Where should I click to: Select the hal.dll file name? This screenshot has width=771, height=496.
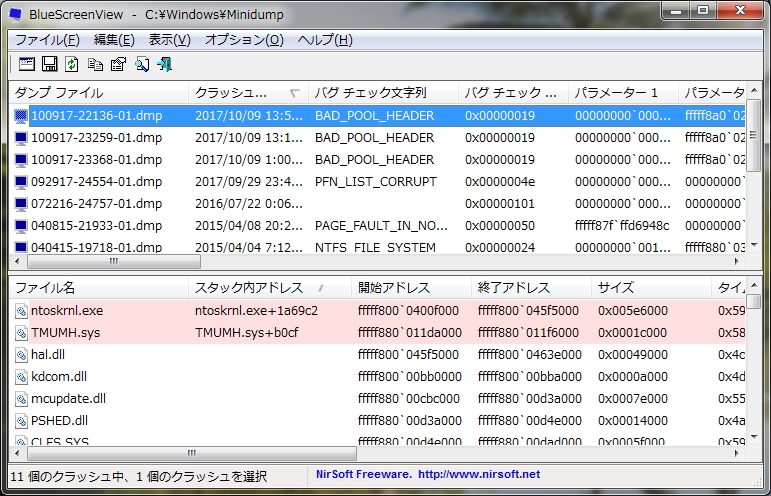(48, 355)
